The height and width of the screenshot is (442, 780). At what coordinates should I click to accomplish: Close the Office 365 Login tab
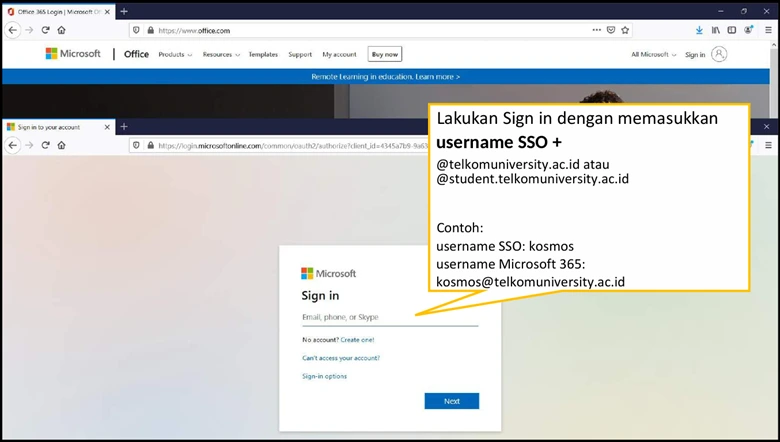coord(107,12)
